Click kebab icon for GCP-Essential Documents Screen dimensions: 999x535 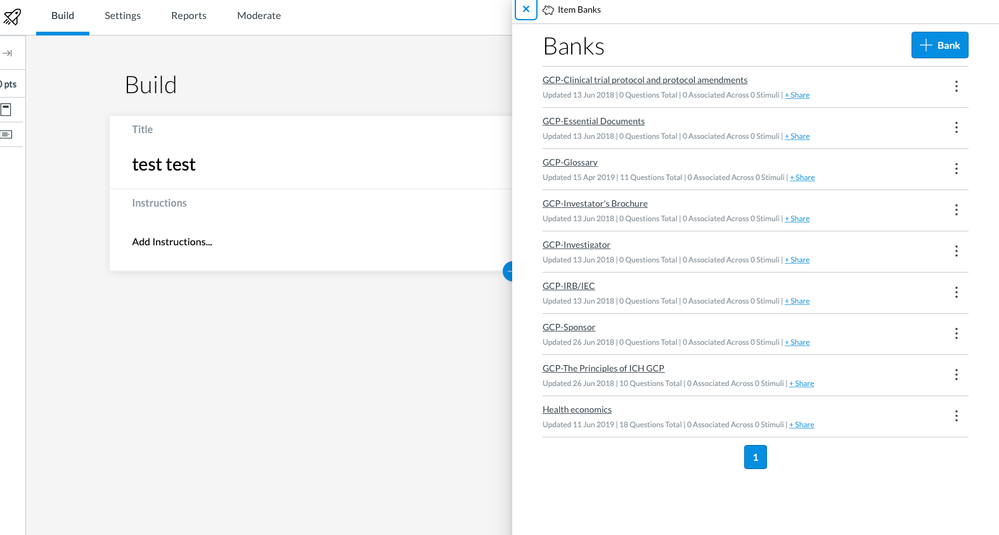point(955,128)
